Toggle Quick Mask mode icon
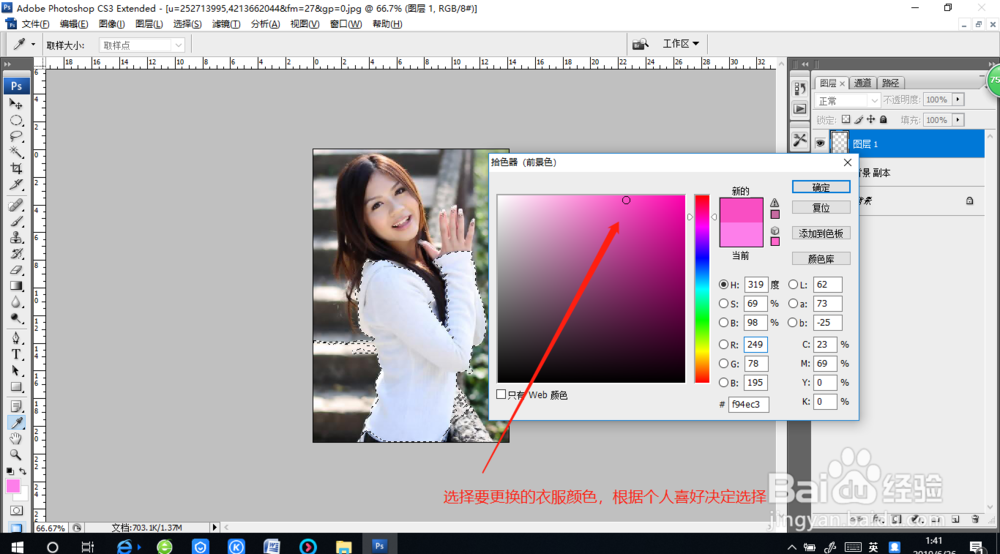1000x554 pixels. pos(16,511)
